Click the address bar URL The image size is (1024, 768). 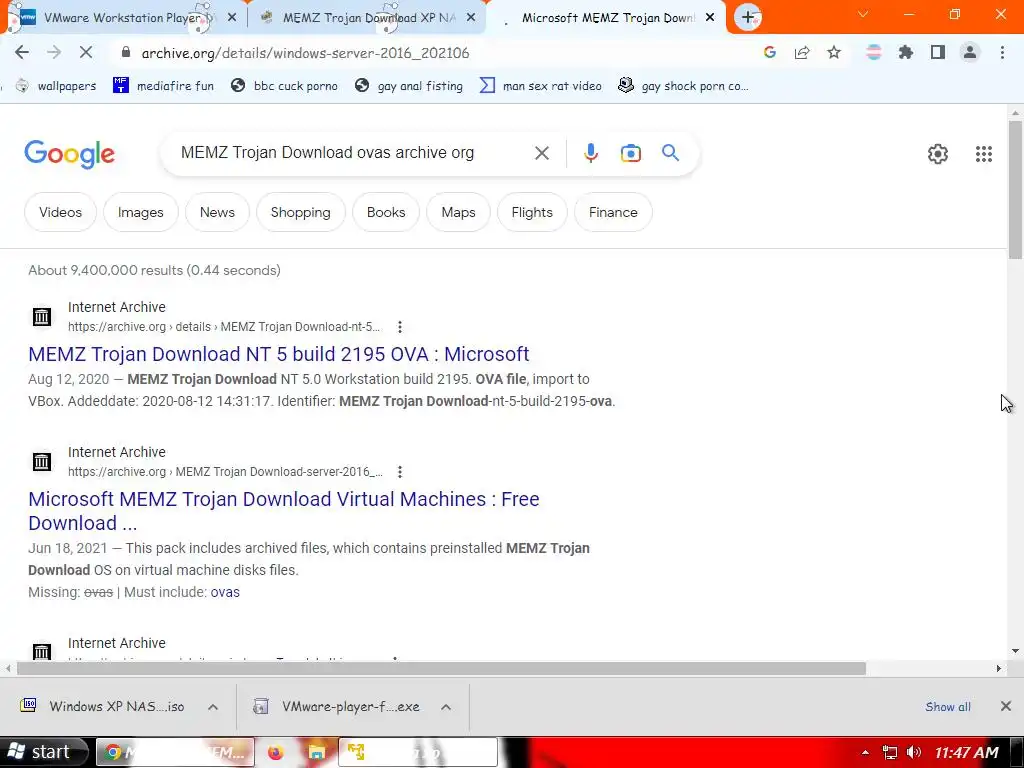click(x=305, y=53)
